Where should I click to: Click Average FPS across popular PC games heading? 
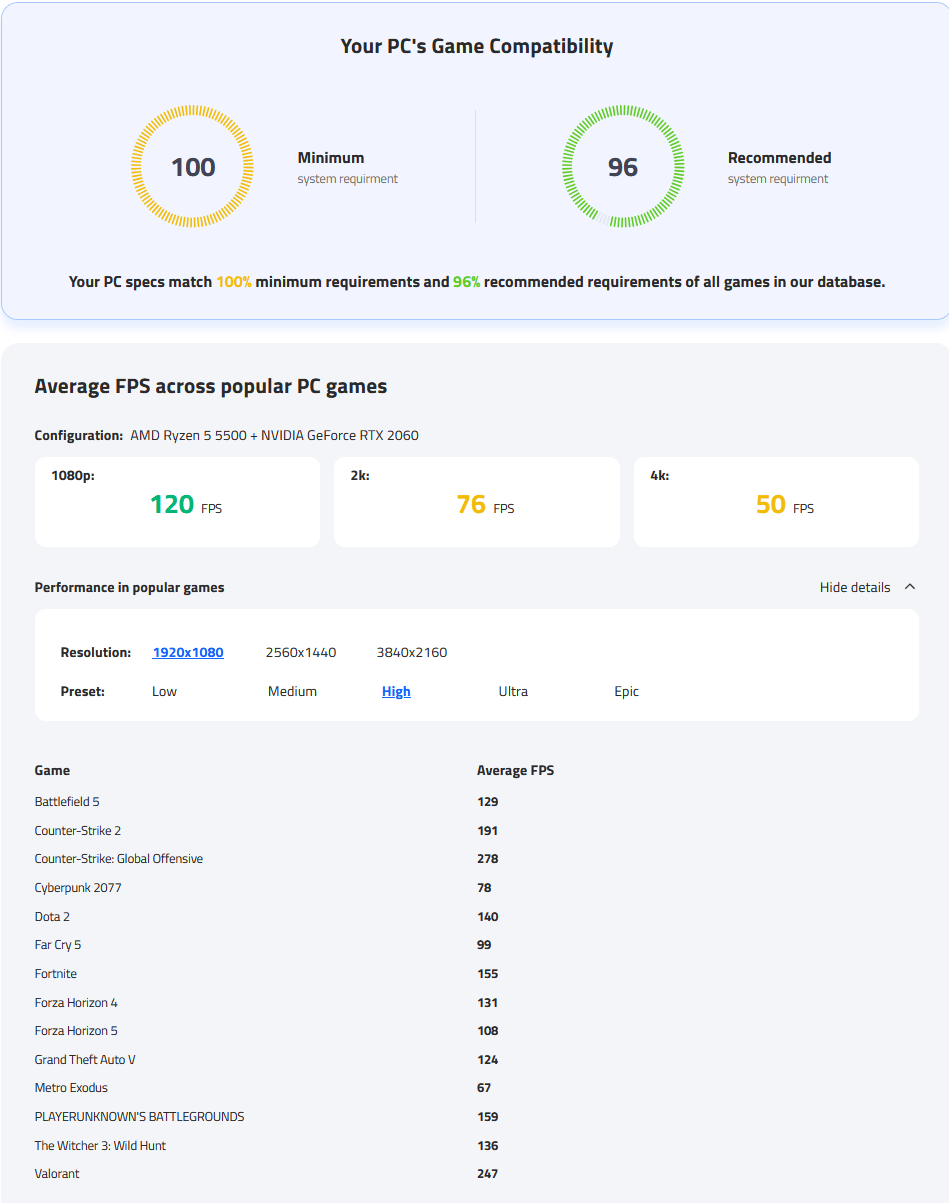click(211, 386)
